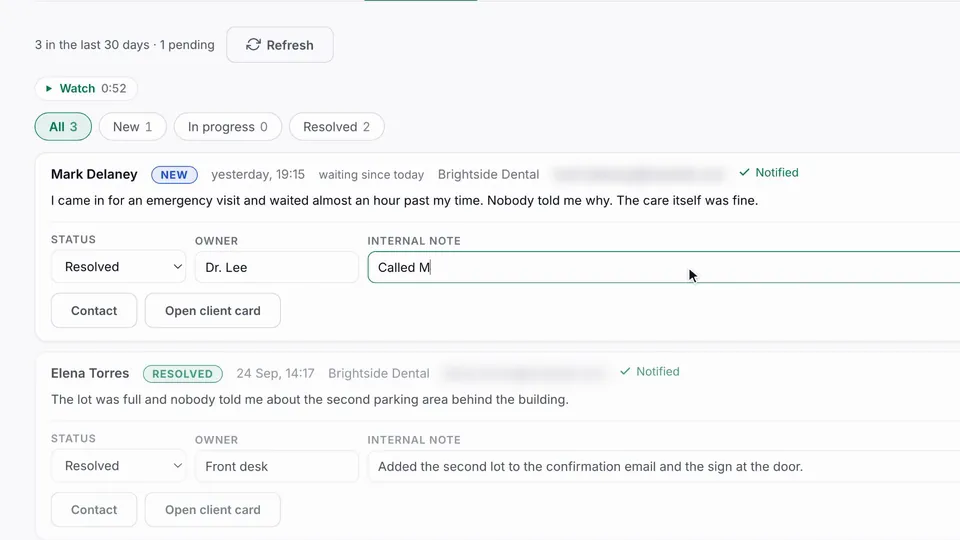Open Elena Torres's Status dropdown
The width and height of the screenshot is (960, 540).
118,466
